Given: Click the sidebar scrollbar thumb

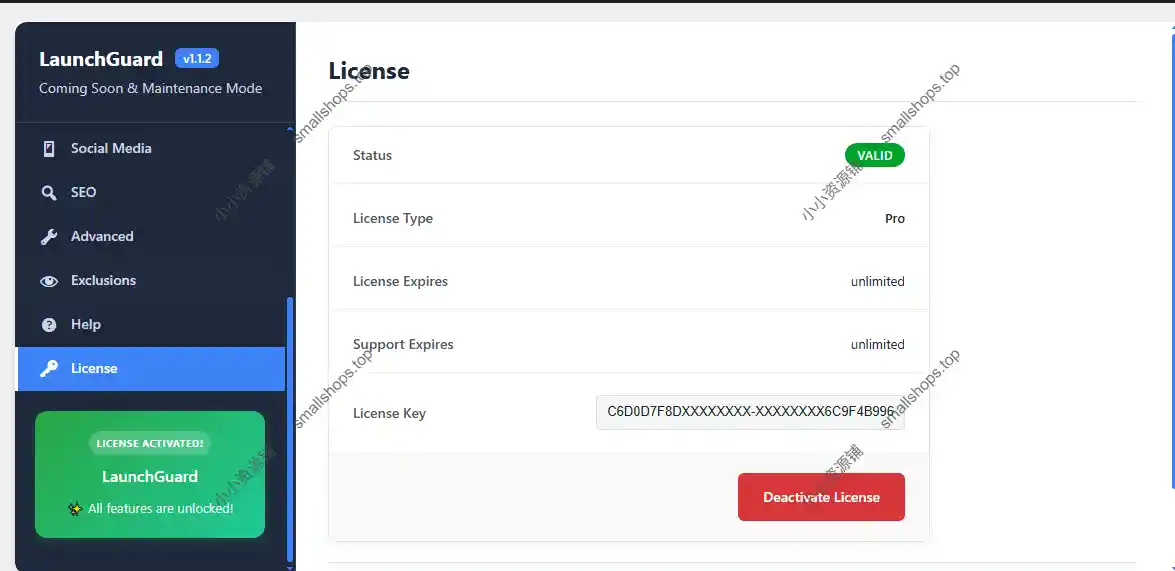Looking at the screenshot, I should click(x=290, y=427).
